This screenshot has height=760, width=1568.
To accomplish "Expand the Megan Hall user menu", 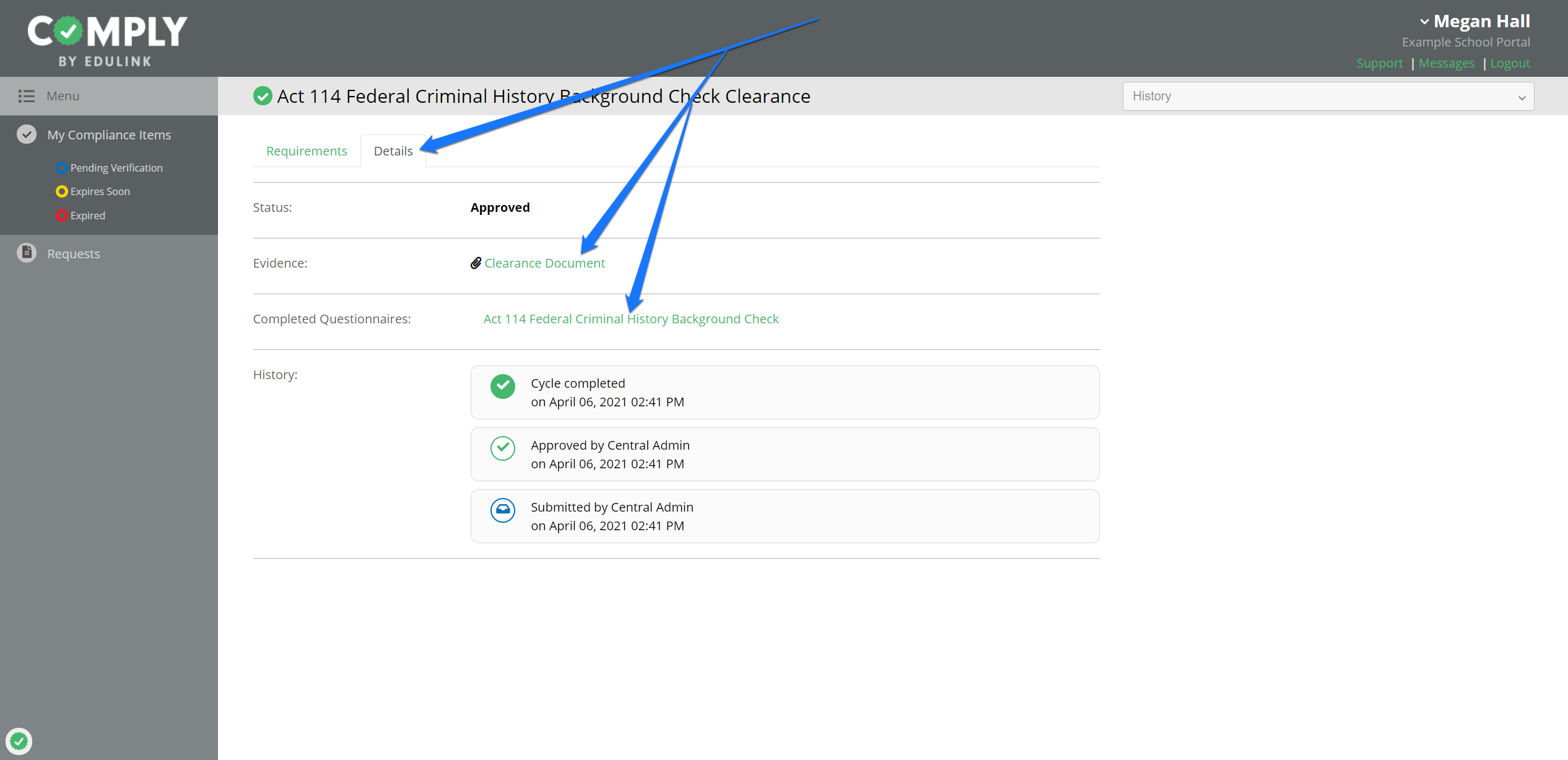I will point(1474,22).
